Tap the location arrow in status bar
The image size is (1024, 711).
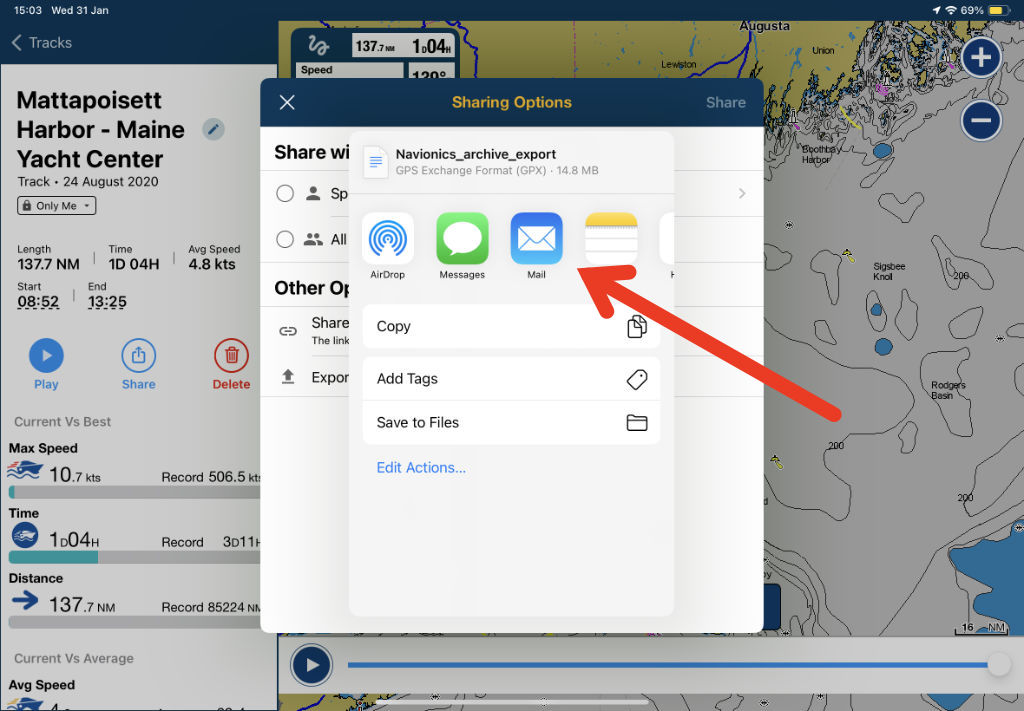pyautogui.click(x=936, y=10)
